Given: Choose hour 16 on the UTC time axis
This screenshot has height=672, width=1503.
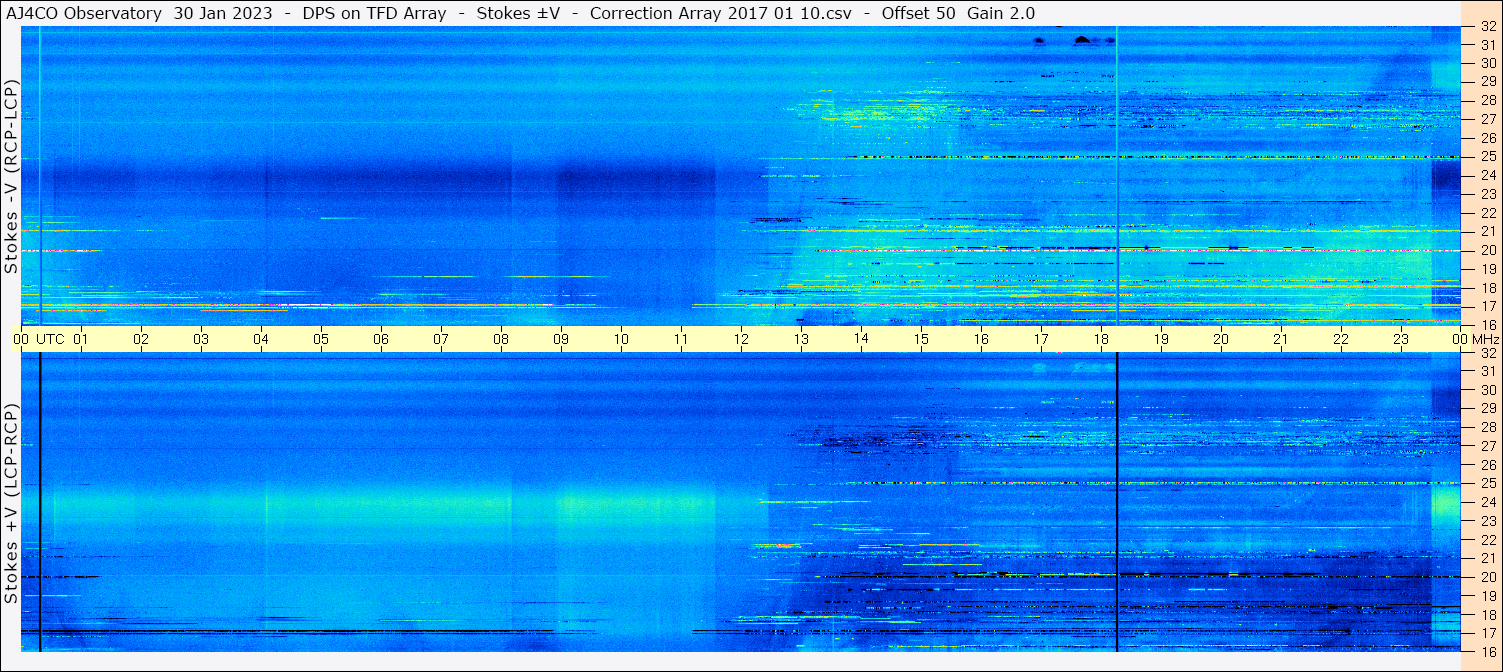Looking at the screenshot, I should click(x=981, y=339).
